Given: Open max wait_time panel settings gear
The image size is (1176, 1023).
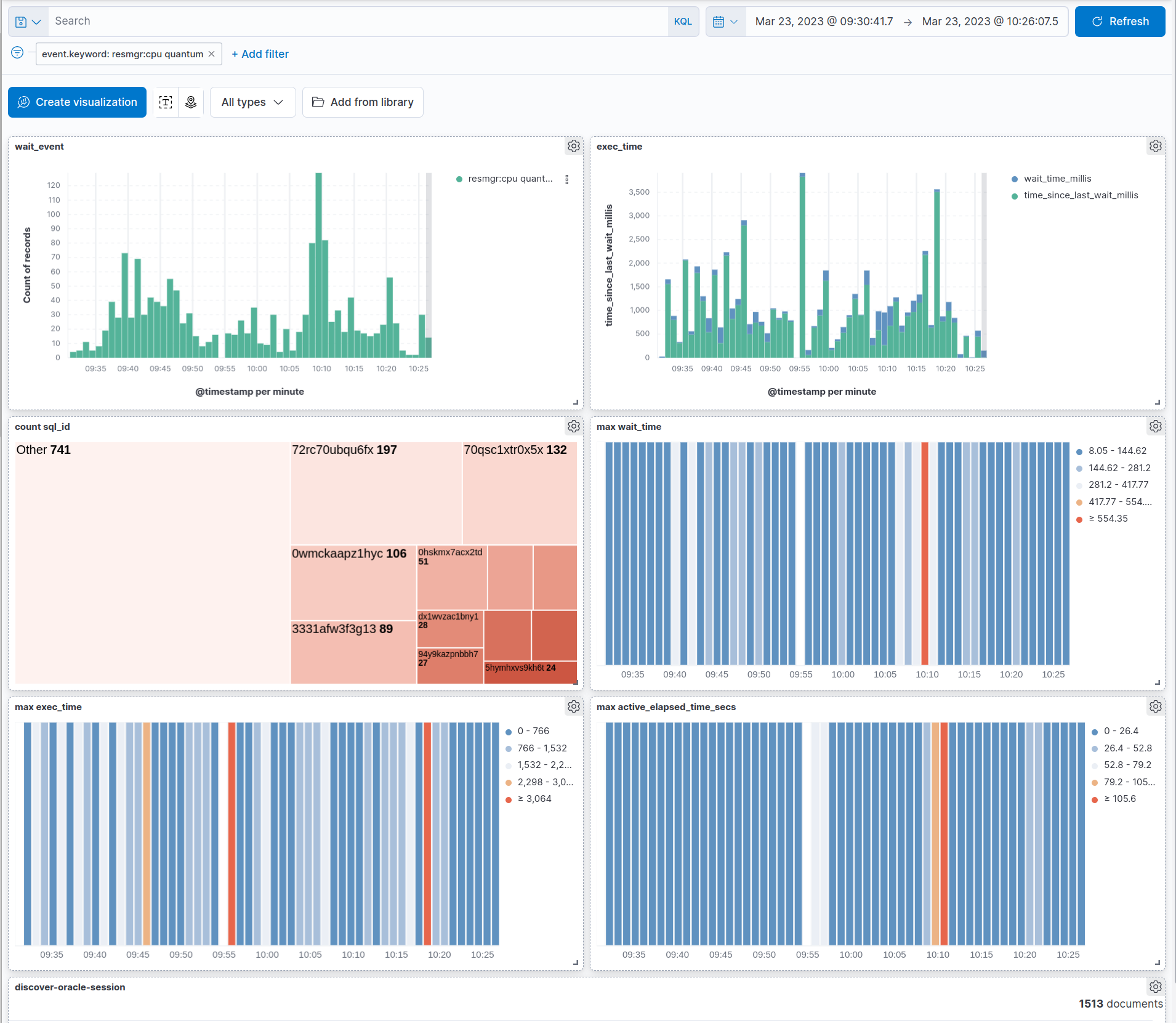Looking at the screenshot, I should (x=1155, y=427).
